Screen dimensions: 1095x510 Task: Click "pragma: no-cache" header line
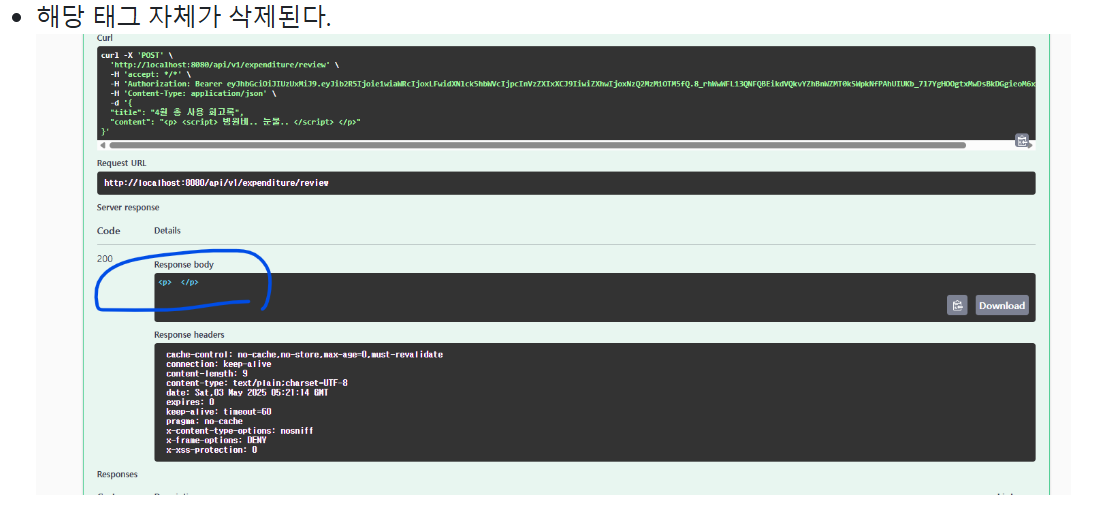coord(205,421)
